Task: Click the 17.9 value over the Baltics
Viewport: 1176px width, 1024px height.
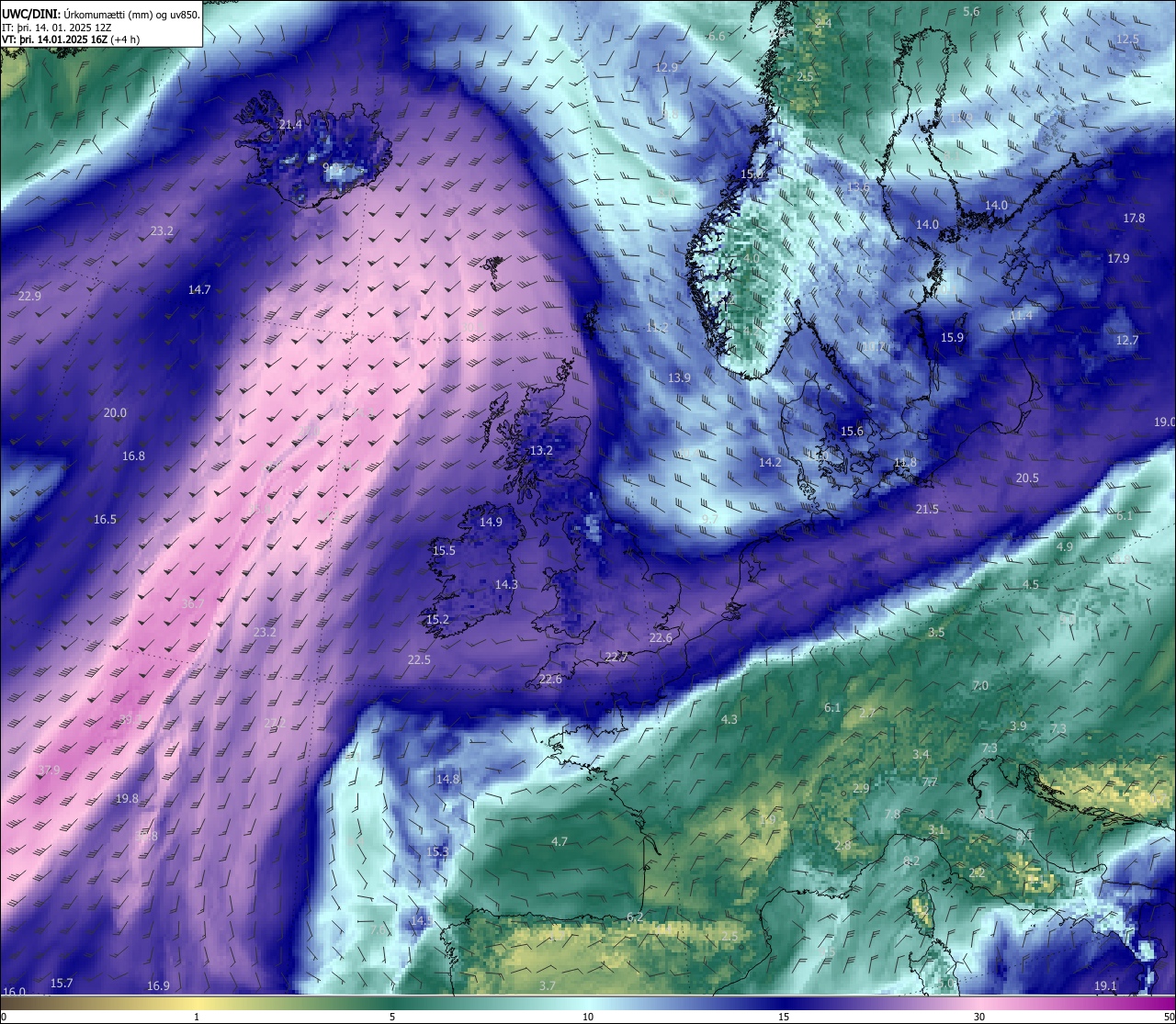Action: pyautogui.click(x=1118, y=259)
